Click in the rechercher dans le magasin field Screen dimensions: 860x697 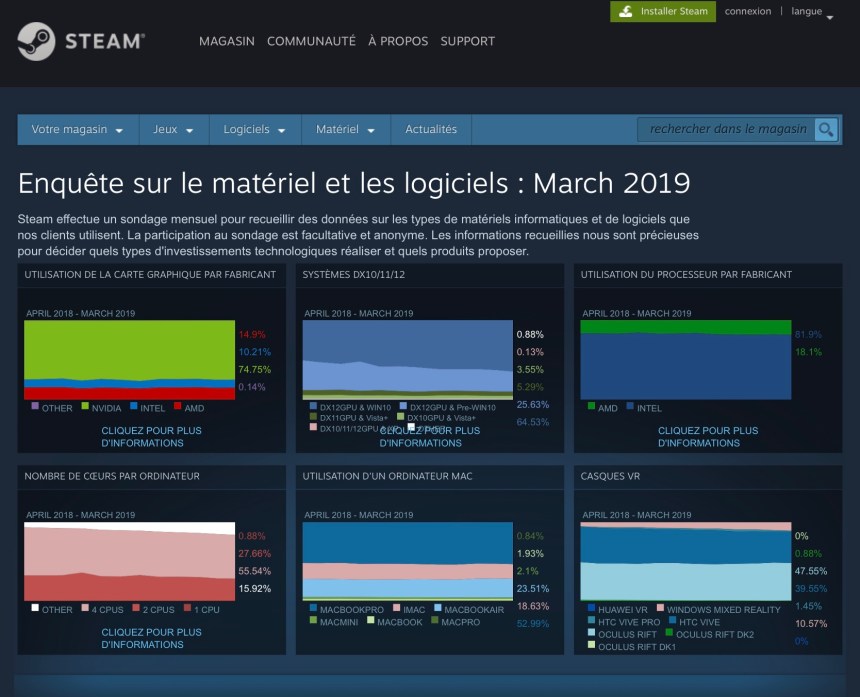(727, 129)
